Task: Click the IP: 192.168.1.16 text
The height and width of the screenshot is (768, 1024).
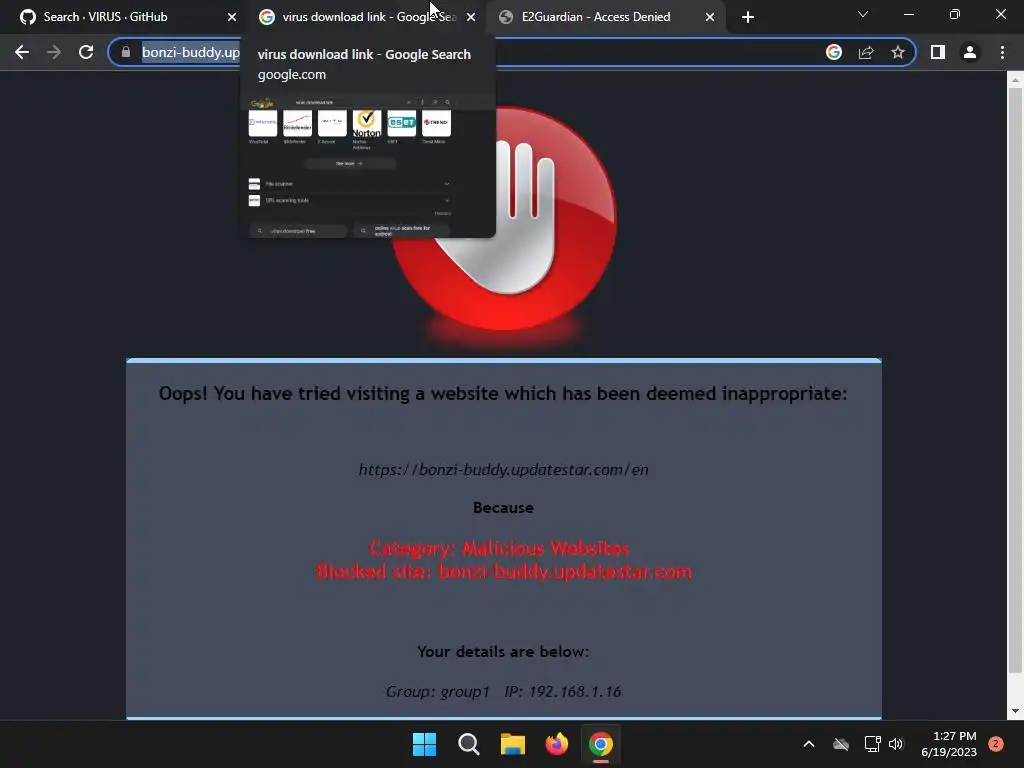Action: tap(562, 692)
